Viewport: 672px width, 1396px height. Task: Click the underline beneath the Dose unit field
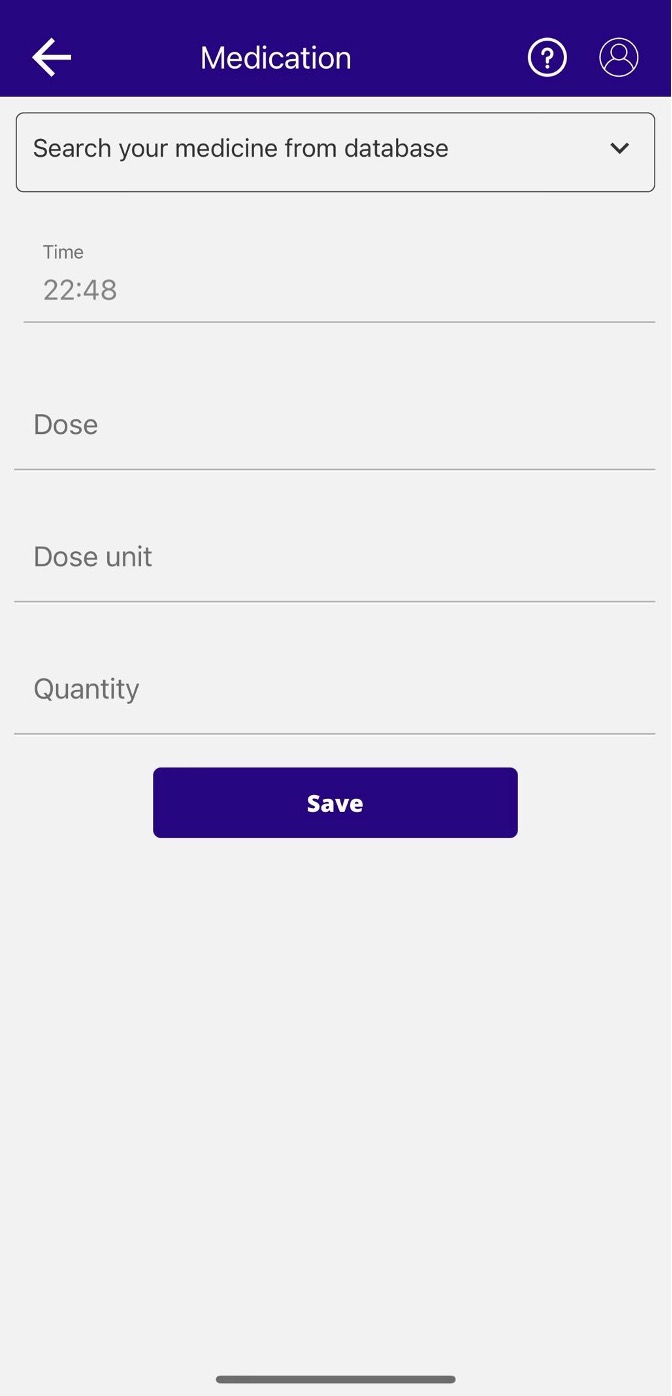335,601
